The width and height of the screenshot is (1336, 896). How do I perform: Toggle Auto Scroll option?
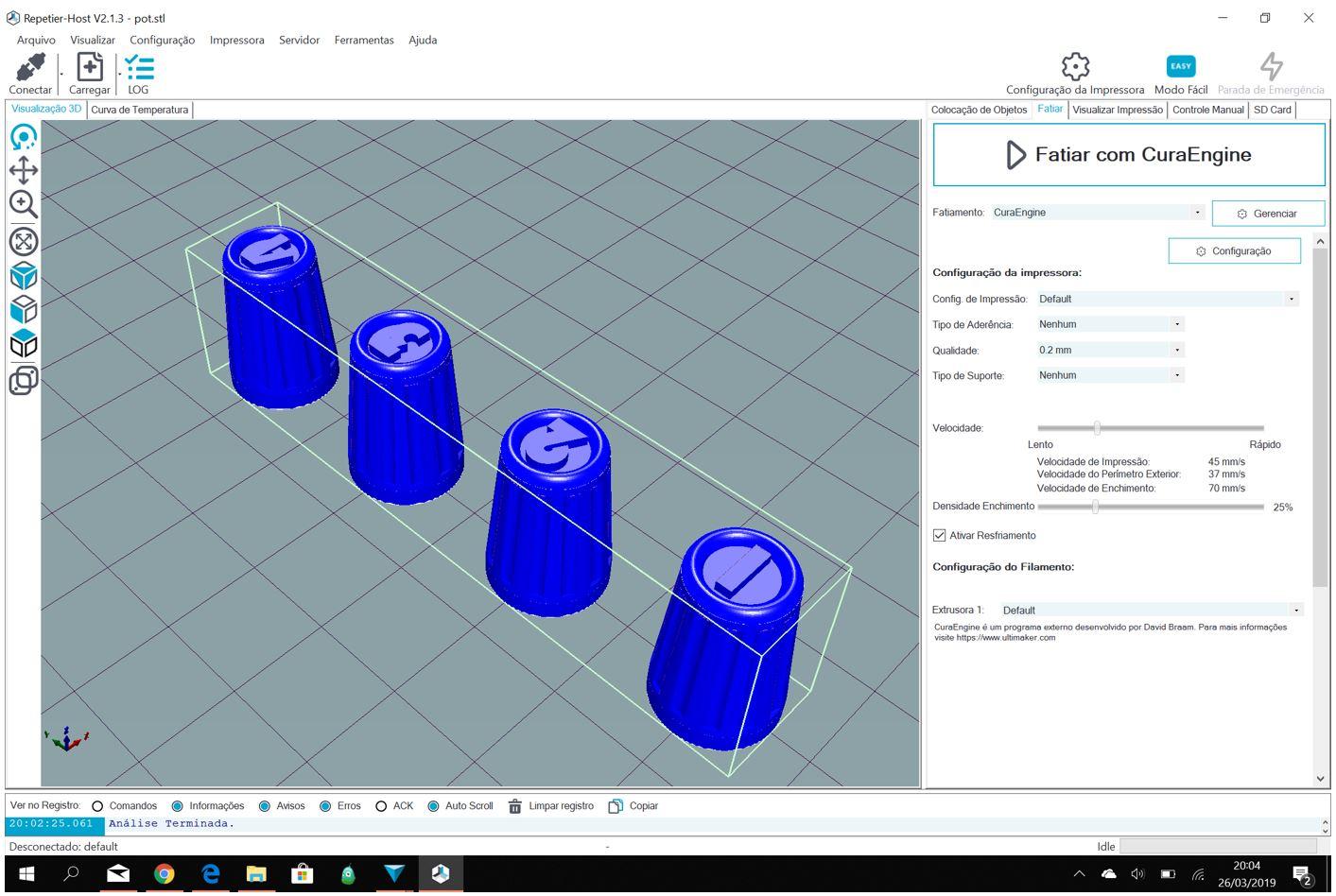(433, 806)
